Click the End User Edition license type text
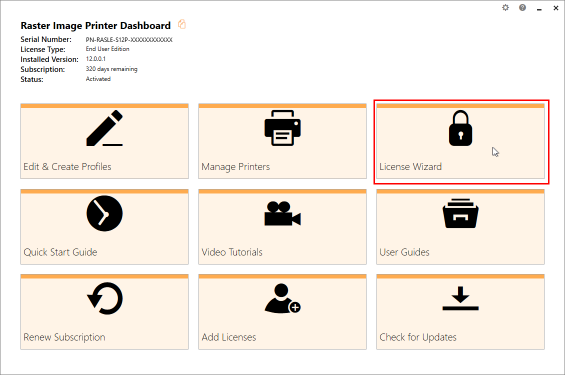The height and width of the screenshot is (375, 565). click(107, 49)
